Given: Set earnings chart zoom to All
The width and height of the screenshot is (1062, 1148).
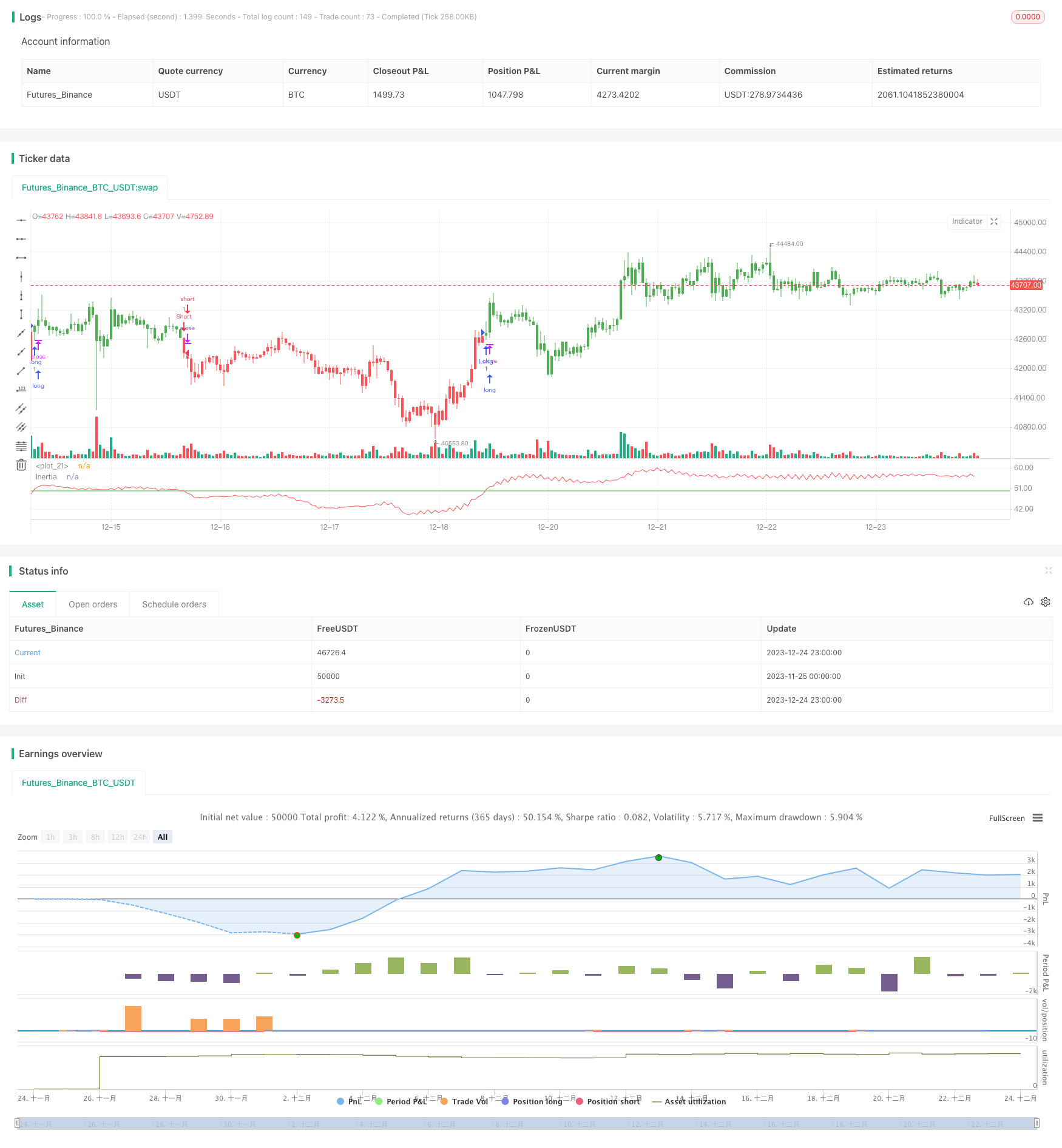Looking at the screenshot, I should click(x=163, y=837).
